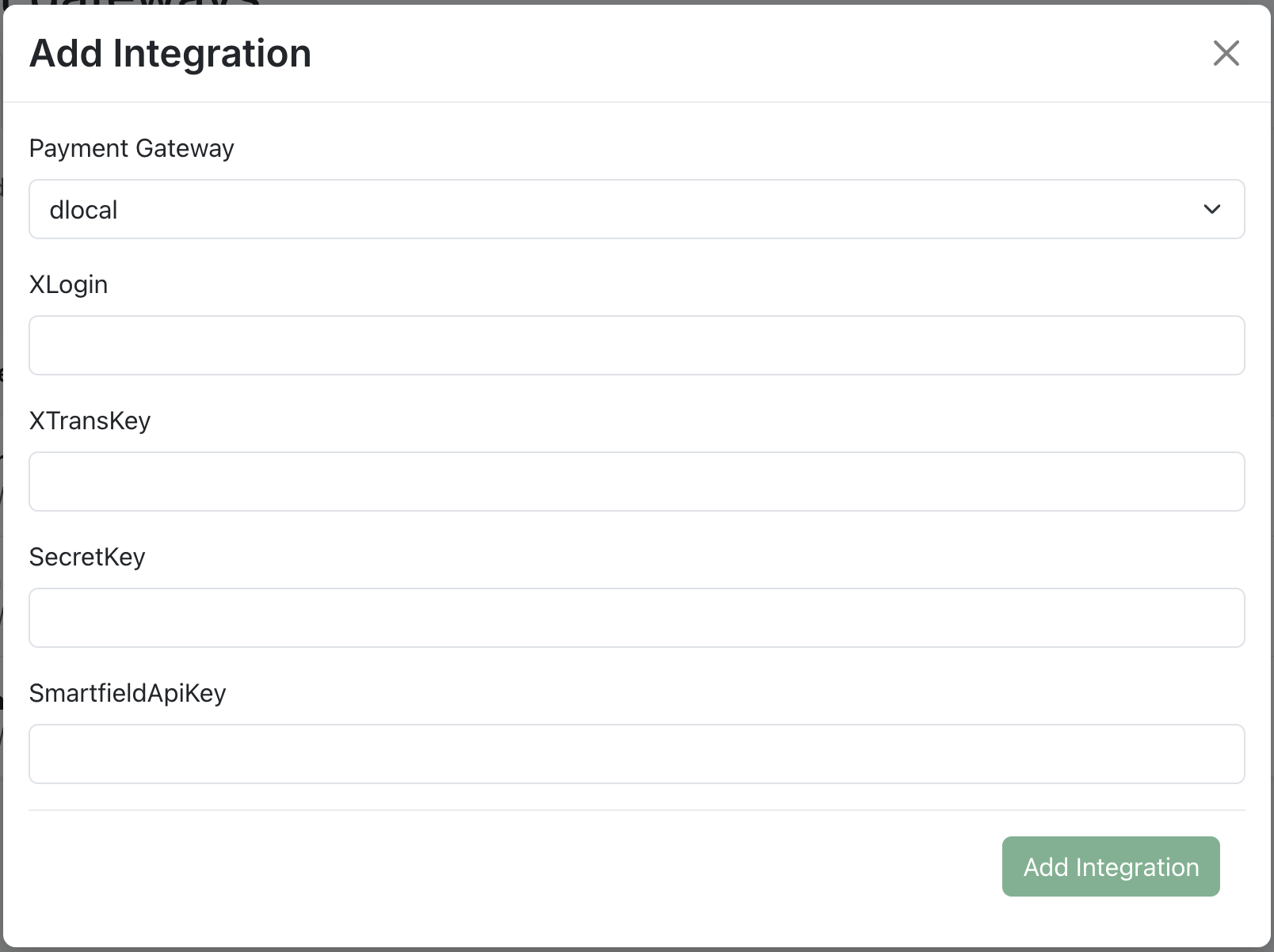Click the "XTransKey" field label
This screenshot has width=1274, height=952.
click(x=90, y=421)
